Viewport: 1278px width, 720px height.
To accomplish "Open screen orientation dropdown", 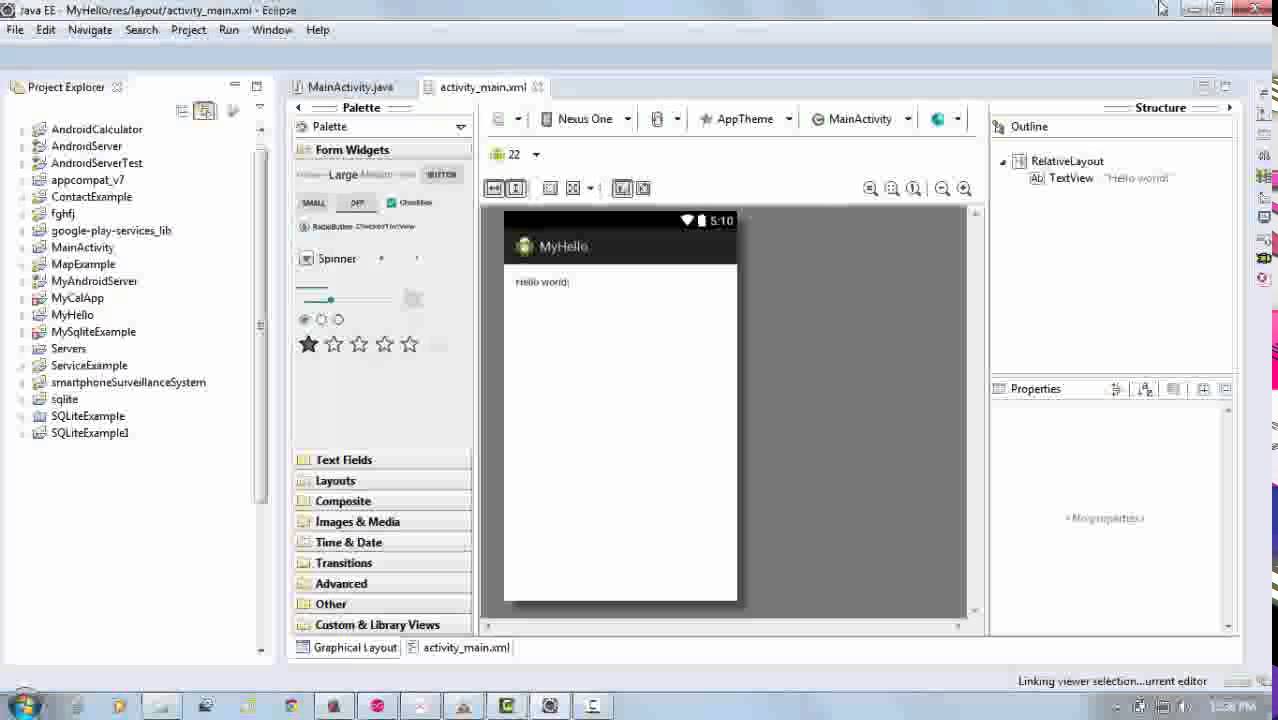I will (665, 119).
